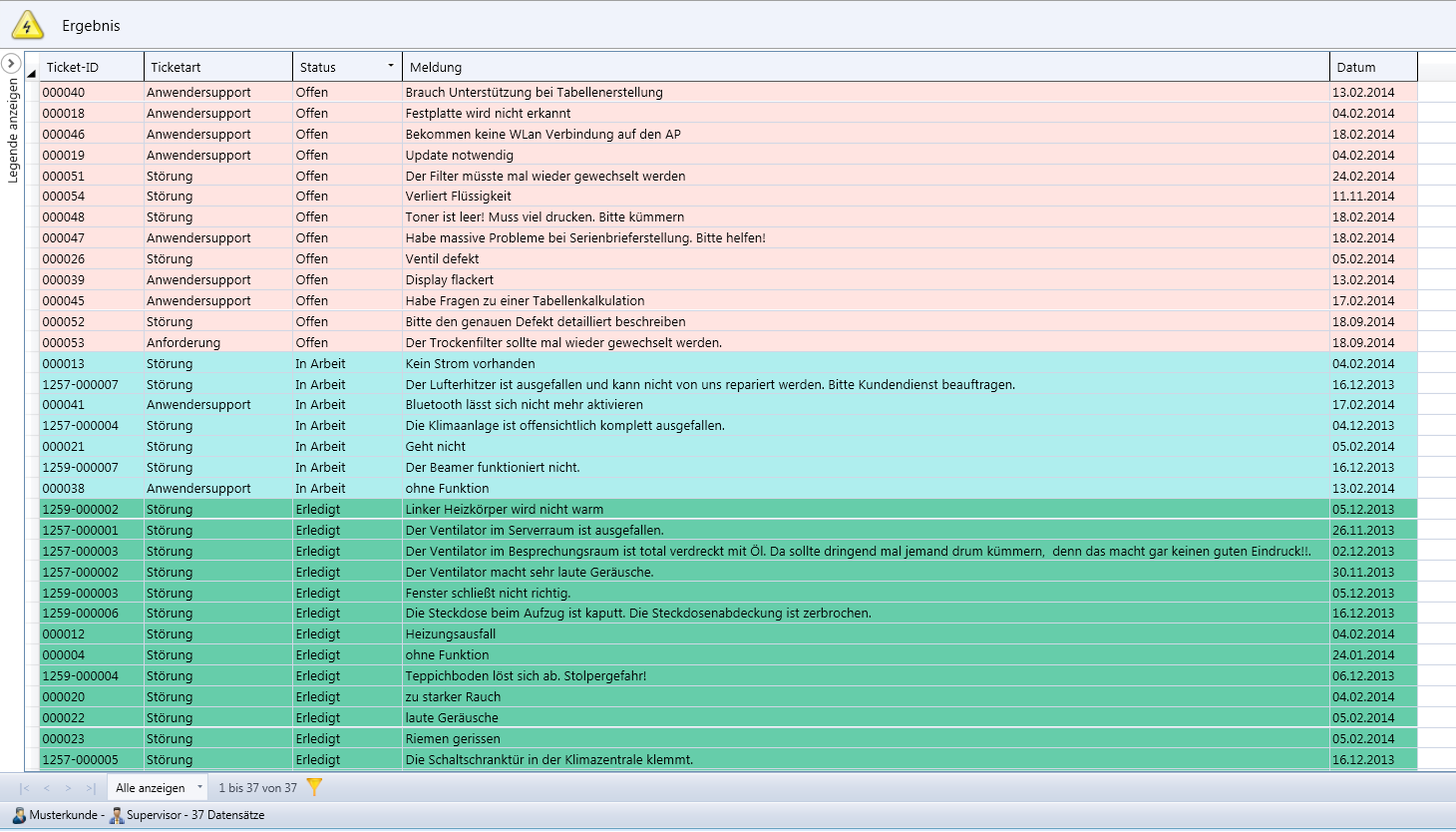Sort by the Datum column header
The width and height of the screenshot is (1456, 832).
point(1373,67)
